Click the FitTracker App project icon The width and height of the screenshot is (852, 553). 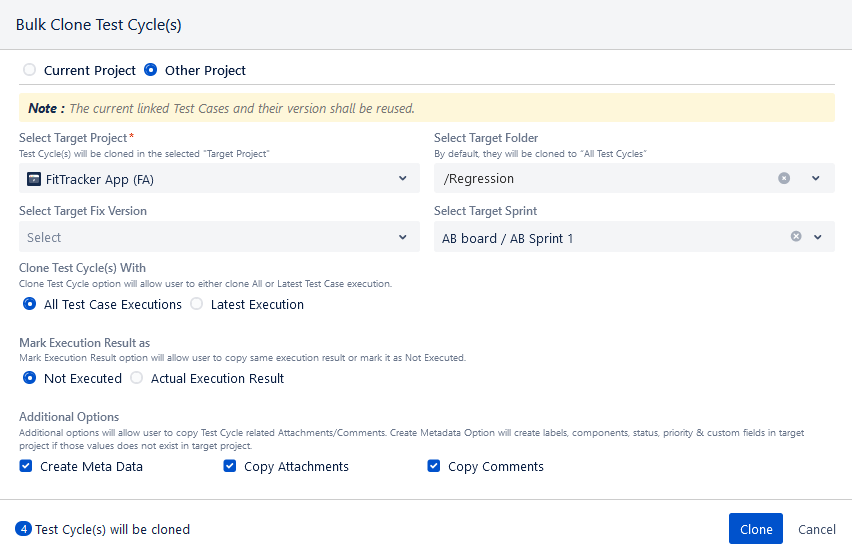(x=34, y=179)
